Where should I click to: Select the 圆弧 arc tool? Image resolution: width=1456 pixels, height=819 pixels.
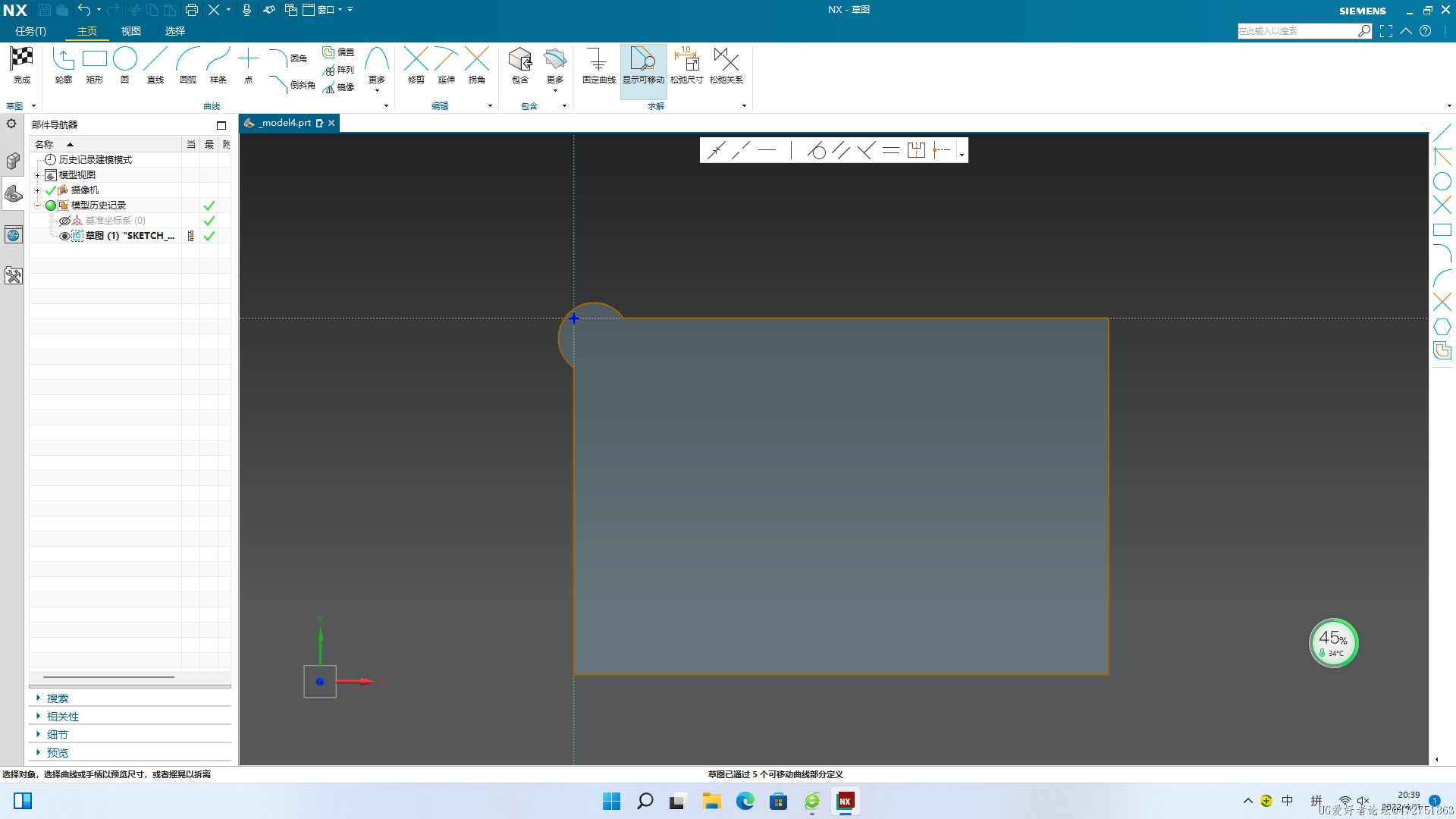point(187,65)
